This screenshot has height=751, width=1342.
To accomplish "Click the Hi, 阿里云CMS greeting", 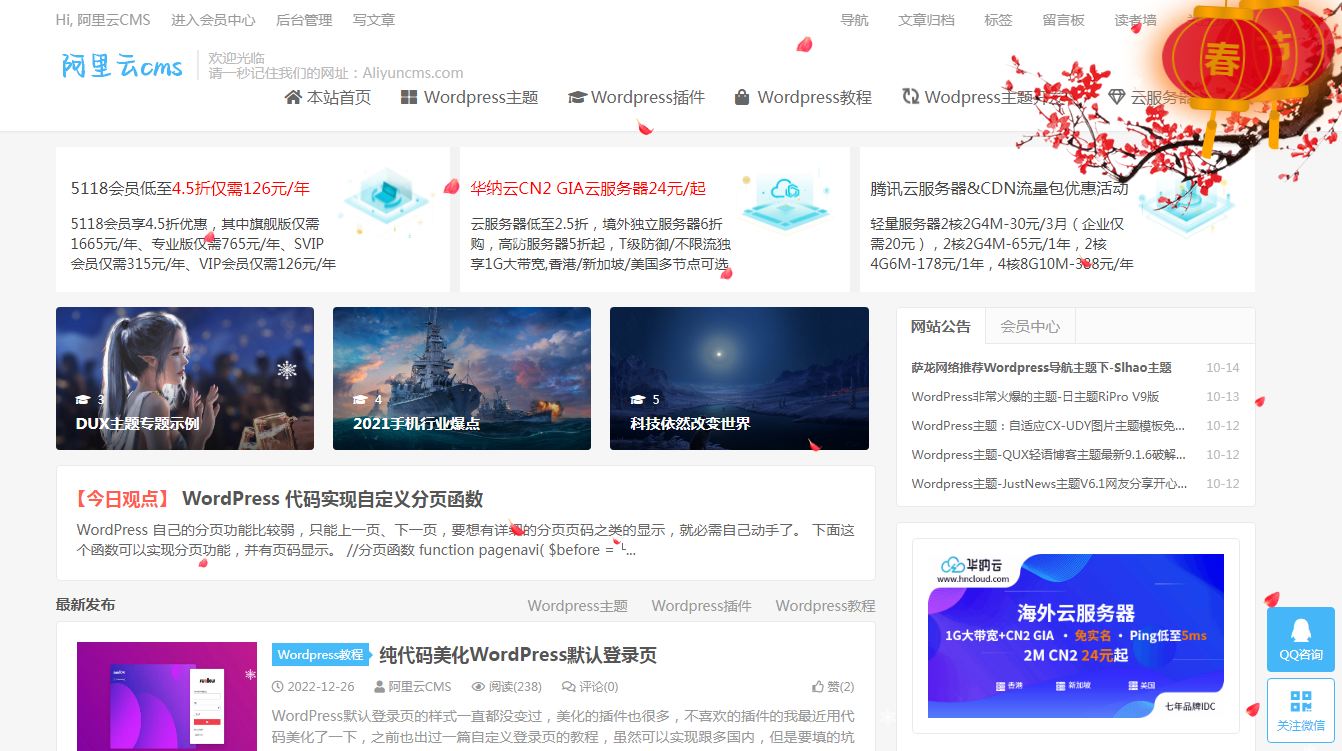I will click(x=103, y=20).
